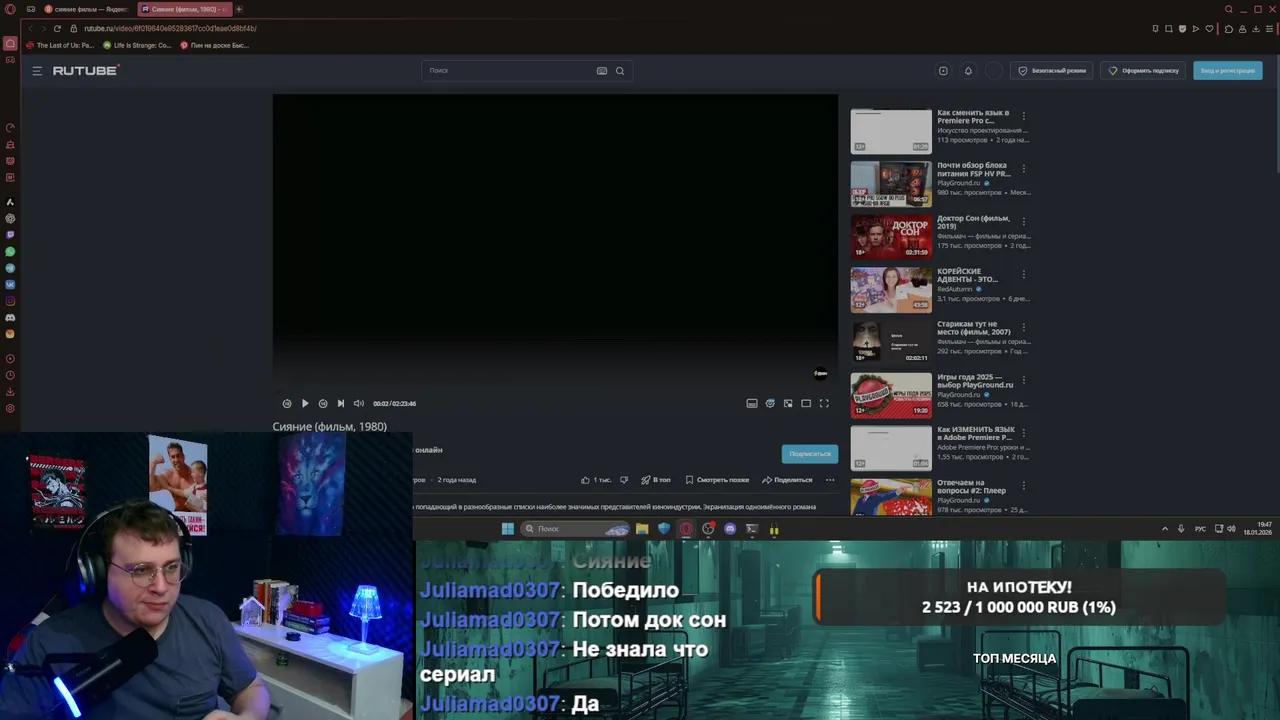Image resolution: width=1280 pixels, height=720 pixels.
Task: Reload the Rutube page
Action: click(57, 28)
